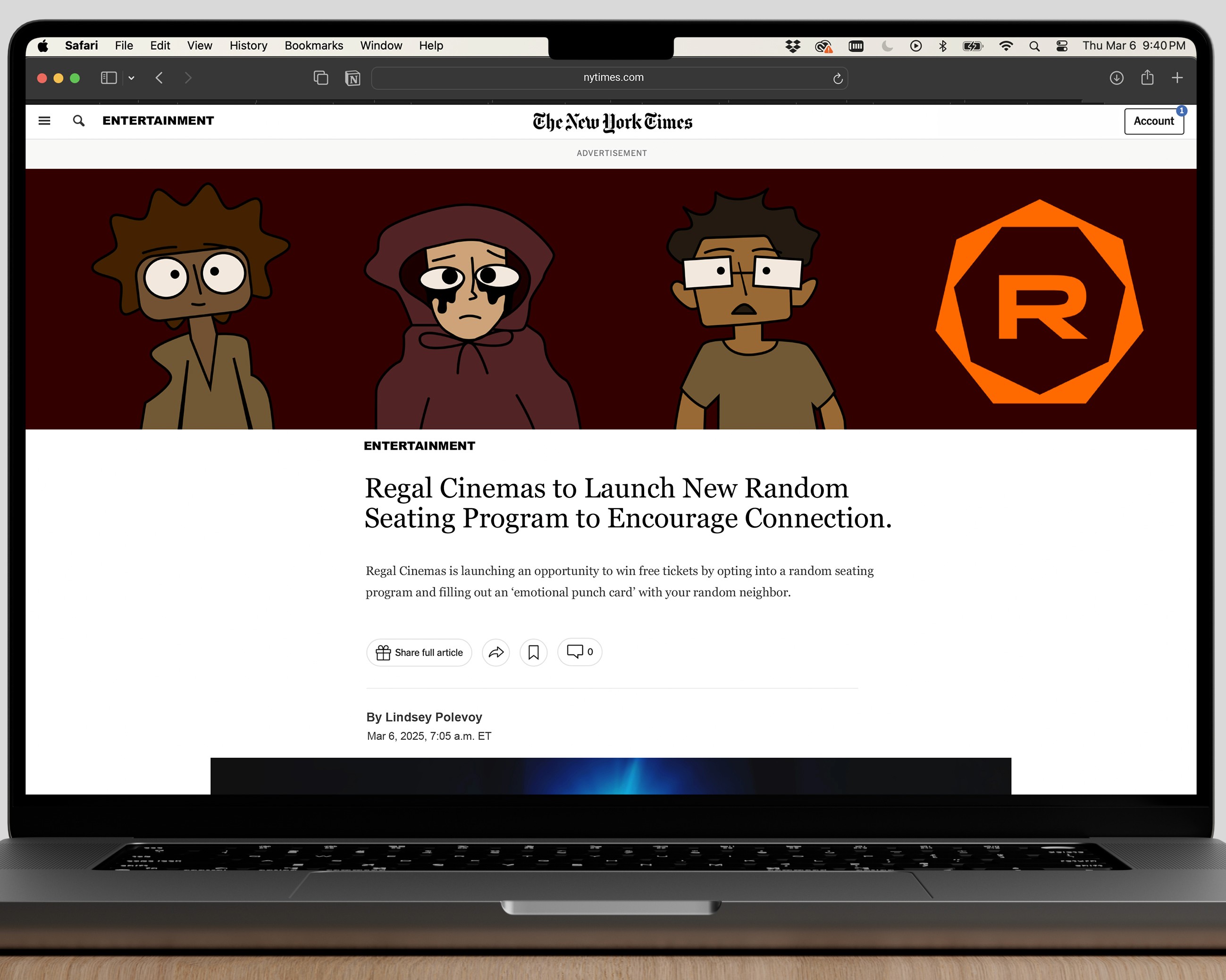Open a new tab with plus icon
Viewport: 1226px width, 980px height.
1177,78
